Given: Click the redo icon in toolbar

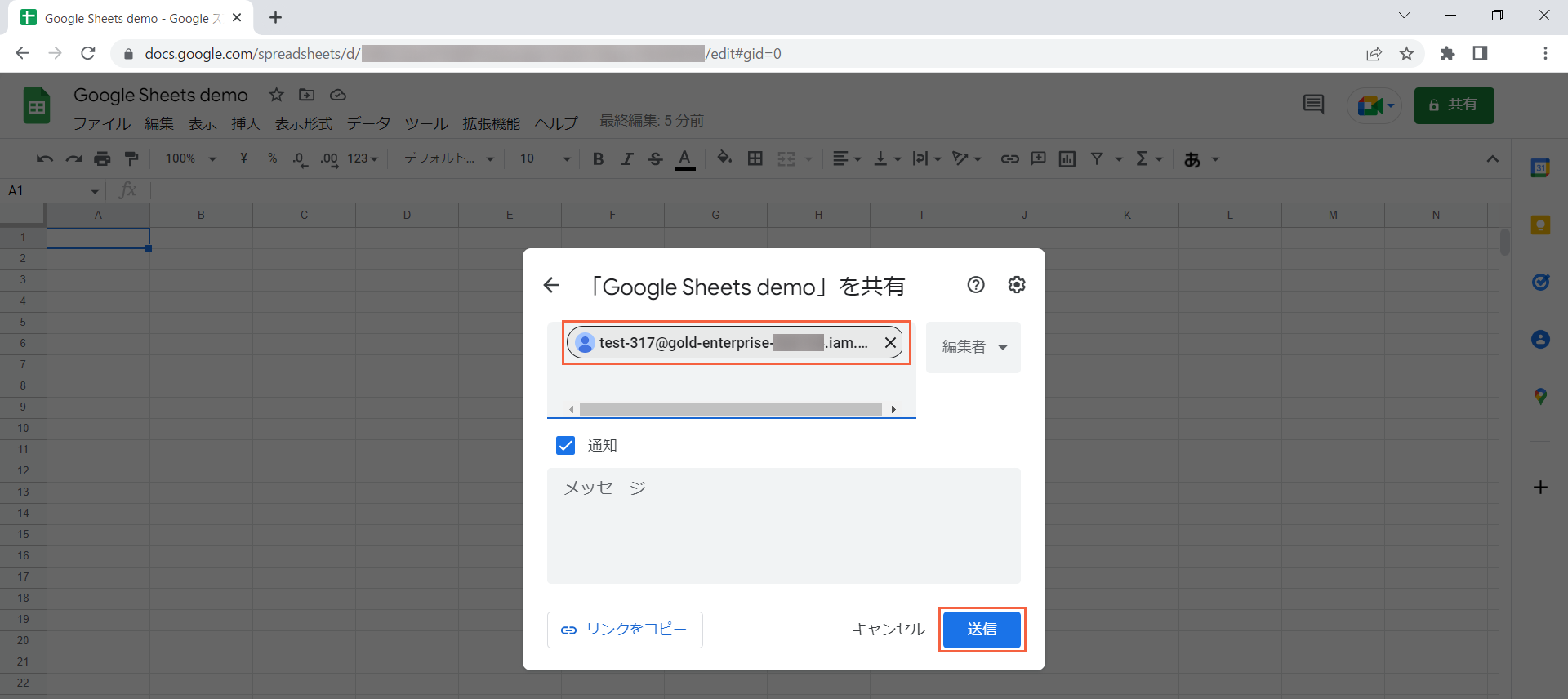Looking at the screenshot, I should tap(73, 158).
